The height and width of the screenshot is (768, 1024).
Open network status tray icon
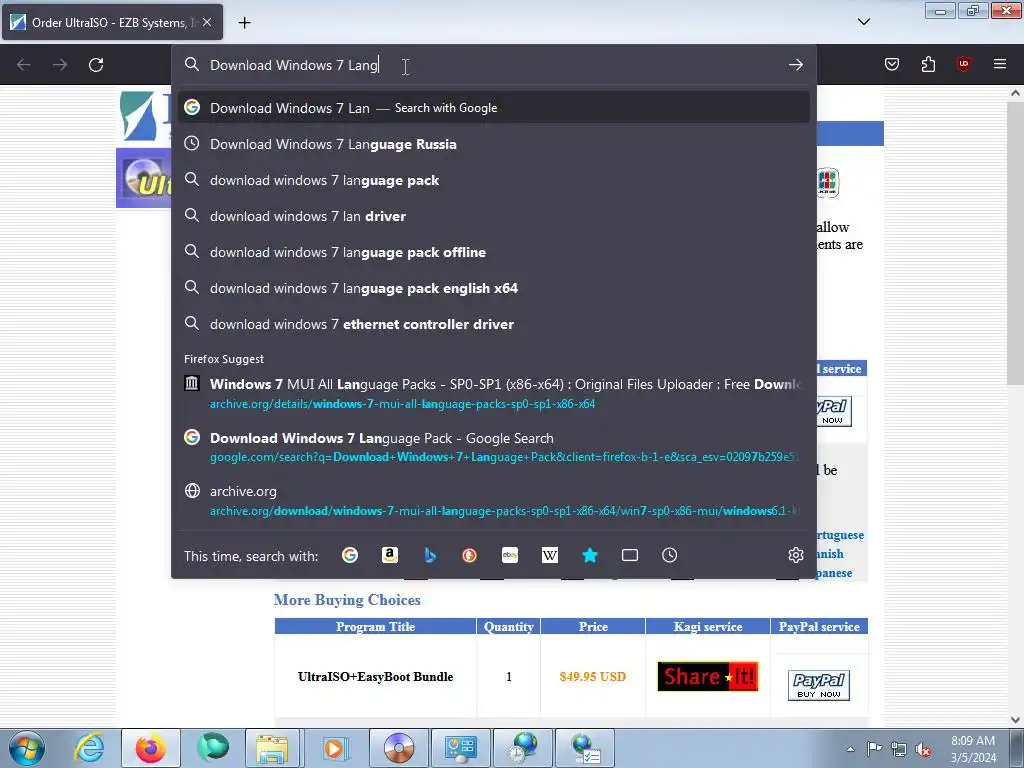click(899, 749)
